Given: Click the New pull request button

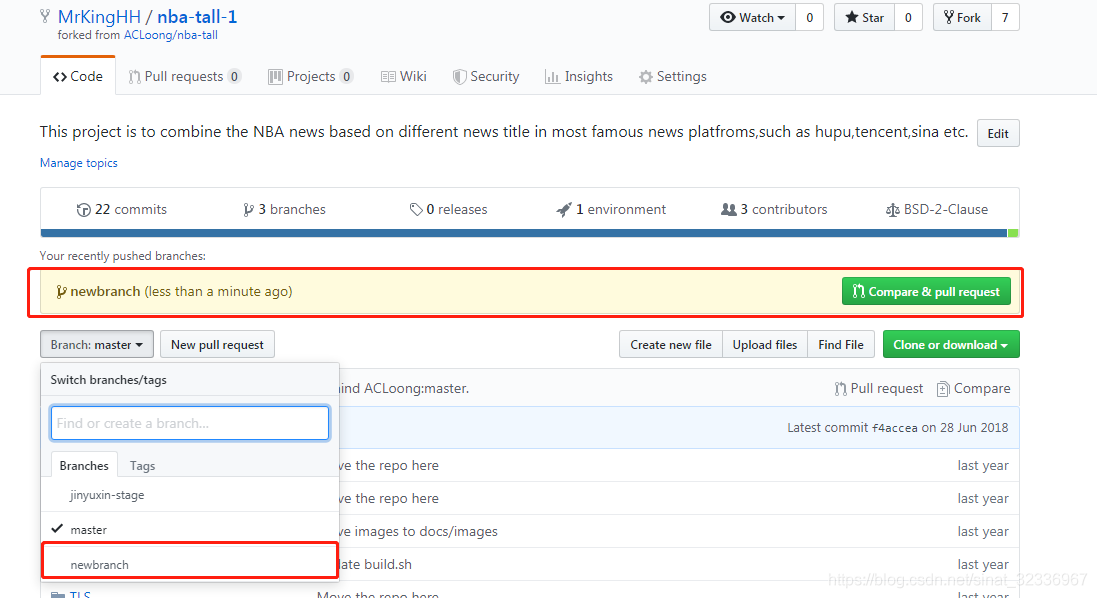Looking at the screenshot, I should tap(218, 345).
